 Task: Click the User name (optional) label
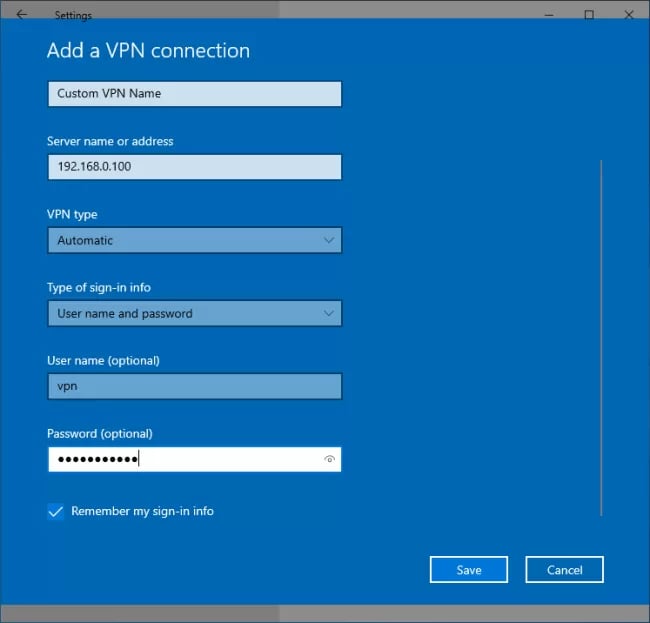[x=103, y=361]
